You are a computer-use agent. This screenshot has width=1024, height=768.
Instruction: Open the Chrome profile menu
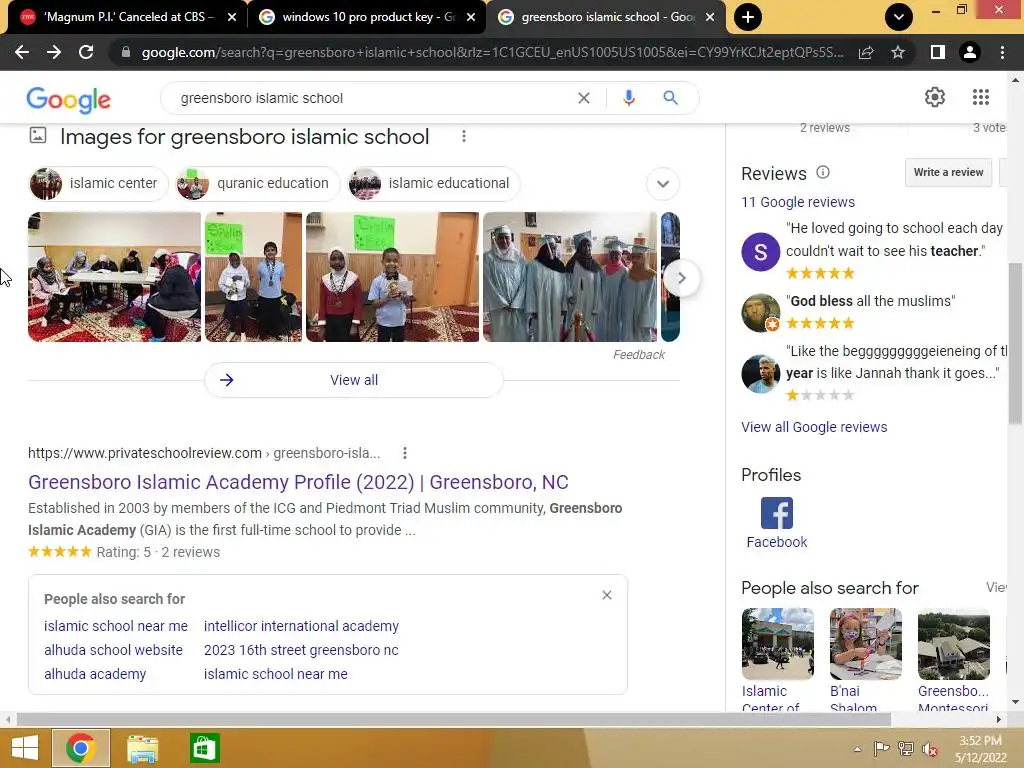(970, 52)
